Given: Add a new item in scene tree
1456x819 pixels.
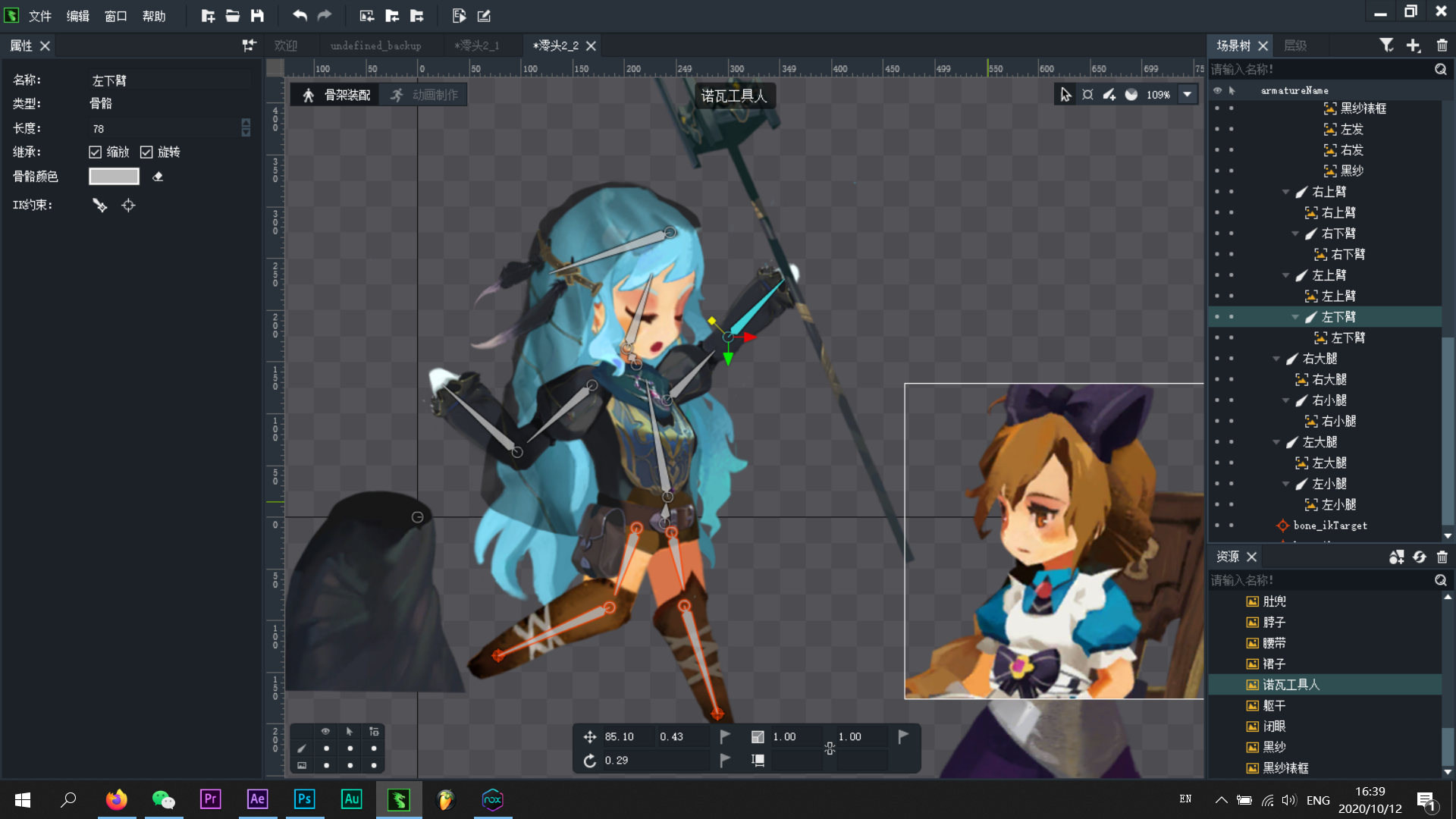Looking at the screenshot, I should (1414, 45).
